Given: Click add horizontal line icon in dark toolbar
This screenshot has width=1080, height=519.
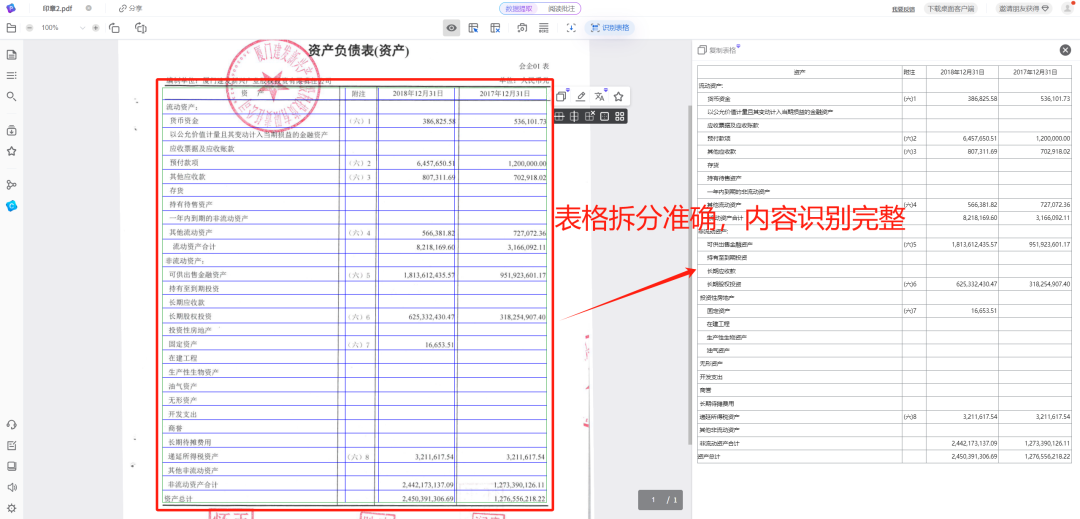Looking at the screenshot, I should pyautogui.click(x=560, y=116).
